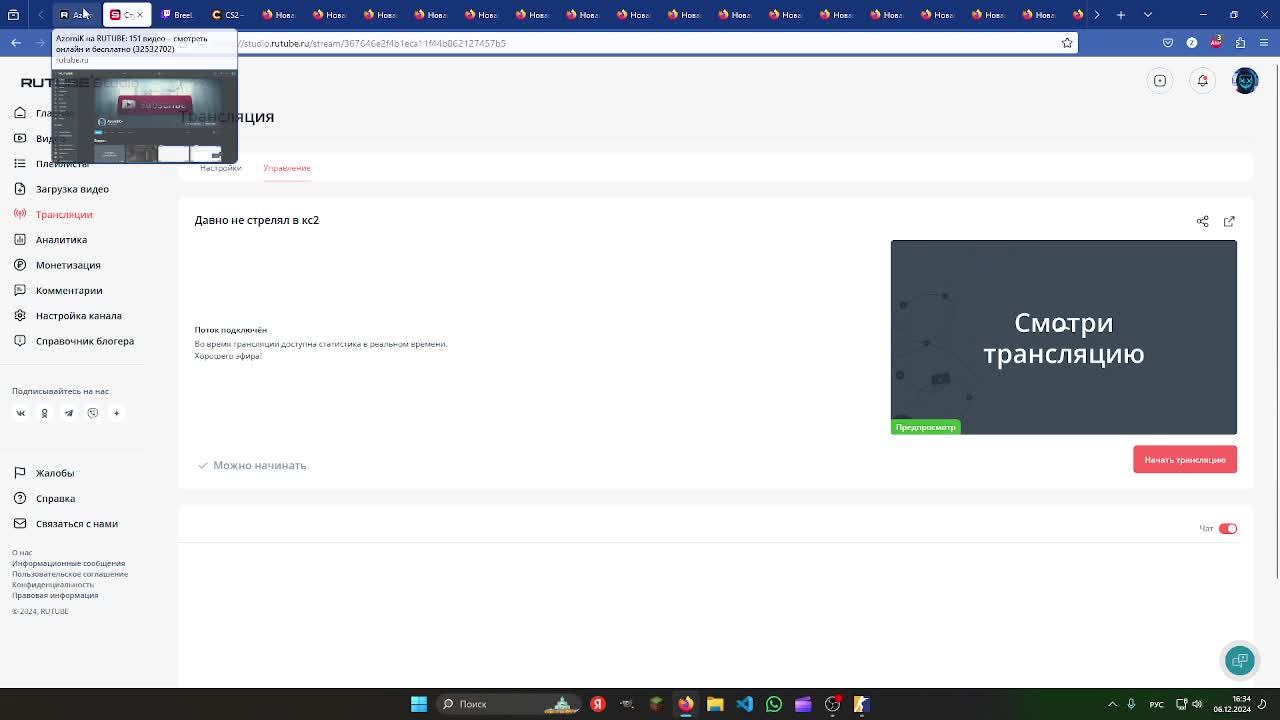Open Правовая информация footer link
This screenshot has height=720, width=1280.
pyautogui.click(x=55, y=595)
